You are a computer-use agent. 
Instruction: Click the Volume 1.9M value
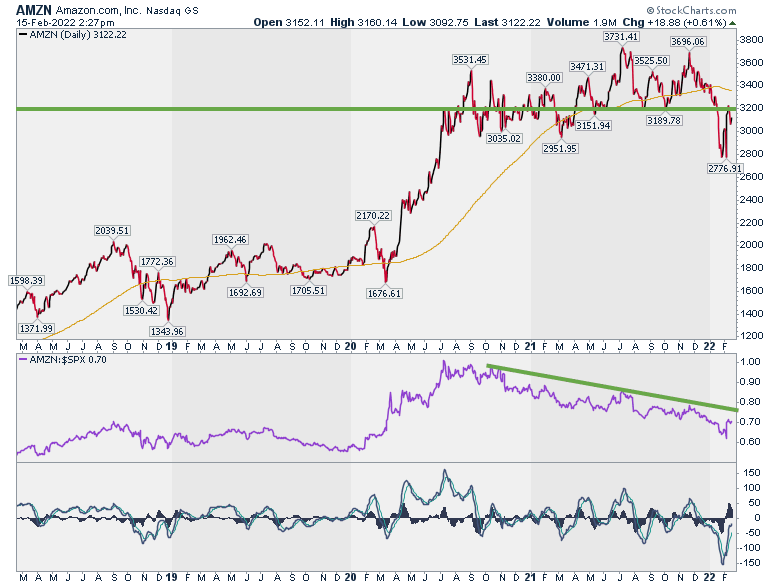tap(582, 22)
